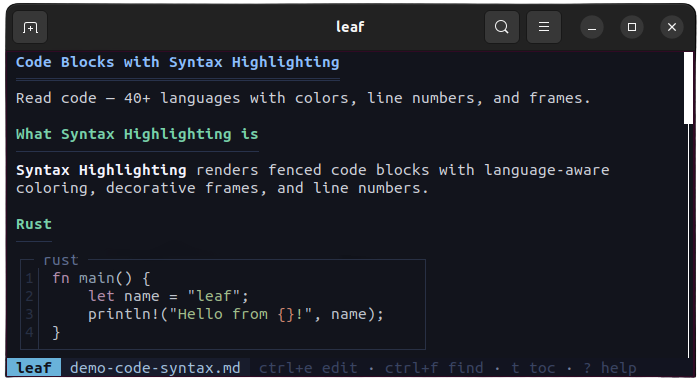
Task: Click the println! code line
Action: [x=236, y=314]
